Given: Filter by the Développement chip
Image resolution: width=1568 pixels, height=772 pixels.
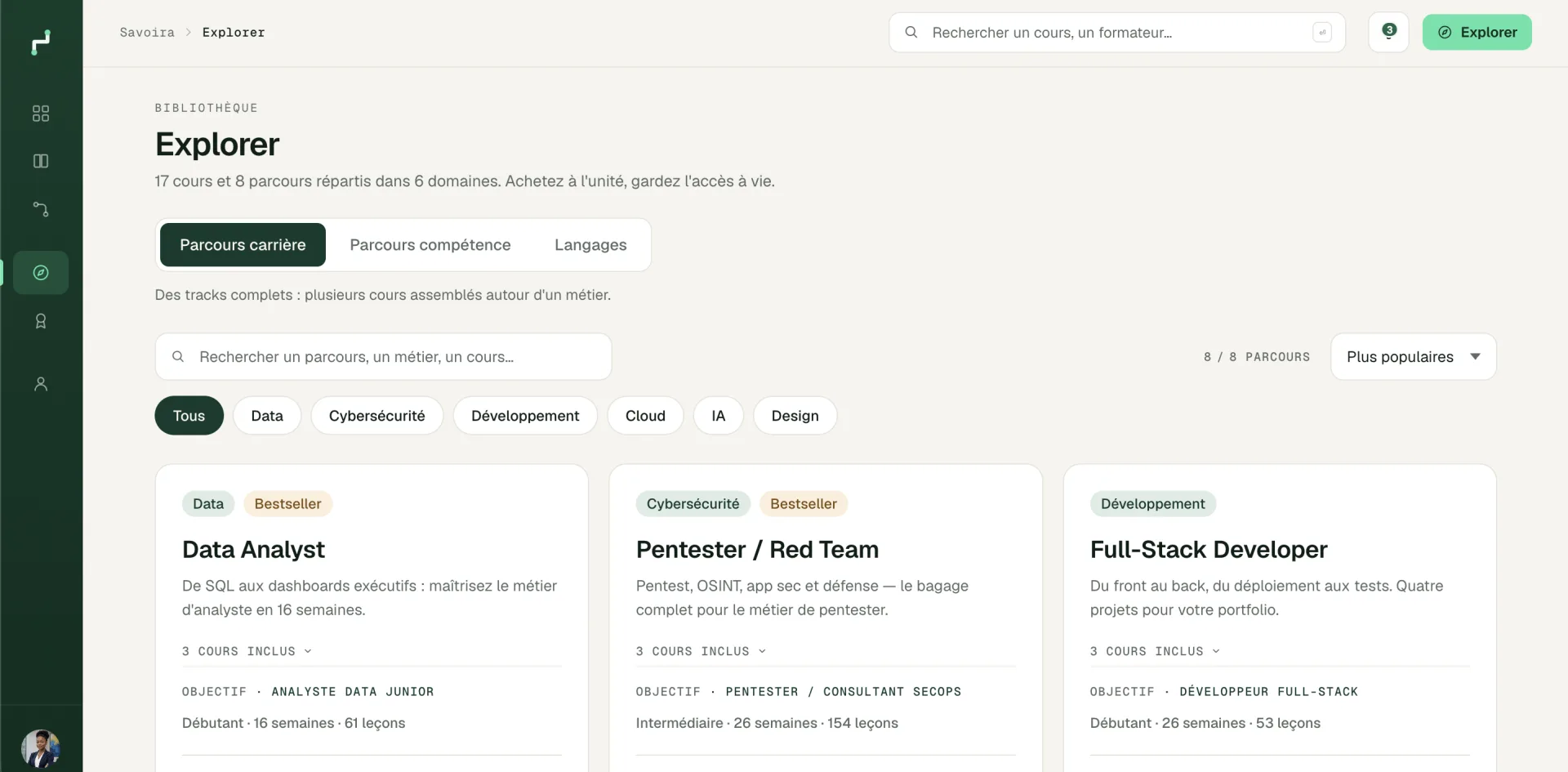Looking at the screenshot, I should [x=525, y=416].
